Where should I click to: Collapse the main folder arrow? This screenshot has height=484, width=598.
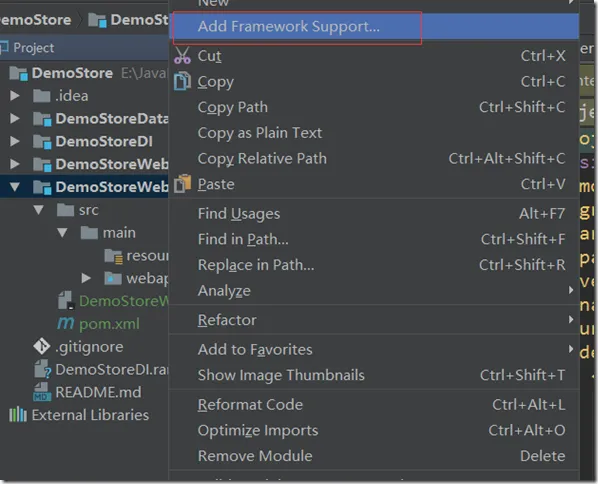tap(62, 232)
